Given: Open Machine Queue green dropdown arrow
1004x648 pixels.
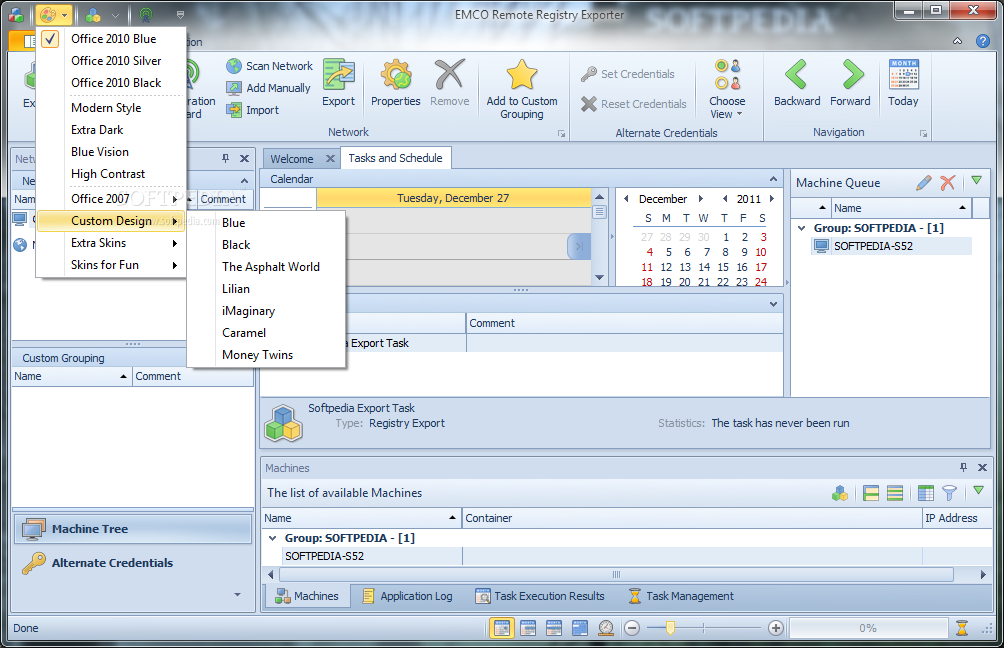Looking at the screenshot, I should point(976,181).
